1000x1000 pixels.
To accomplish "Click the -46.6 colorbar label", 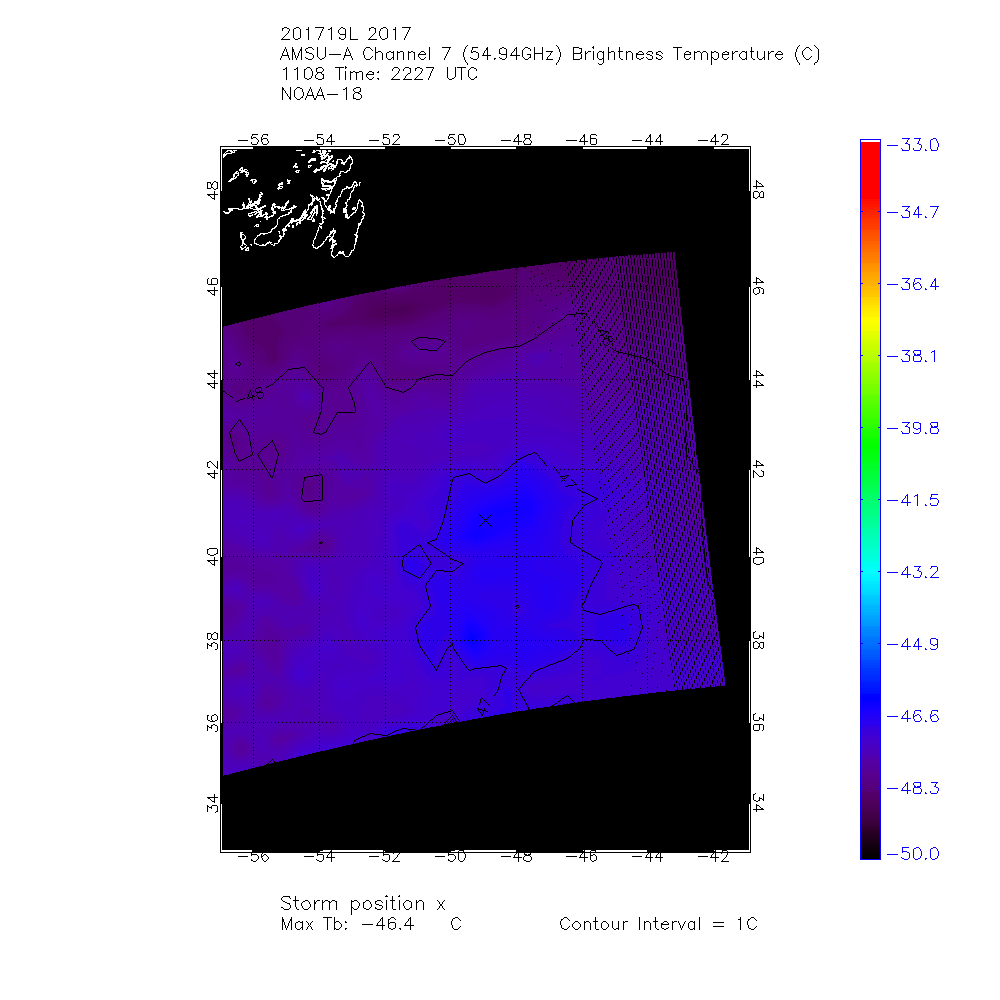I will tap(913, 717).
